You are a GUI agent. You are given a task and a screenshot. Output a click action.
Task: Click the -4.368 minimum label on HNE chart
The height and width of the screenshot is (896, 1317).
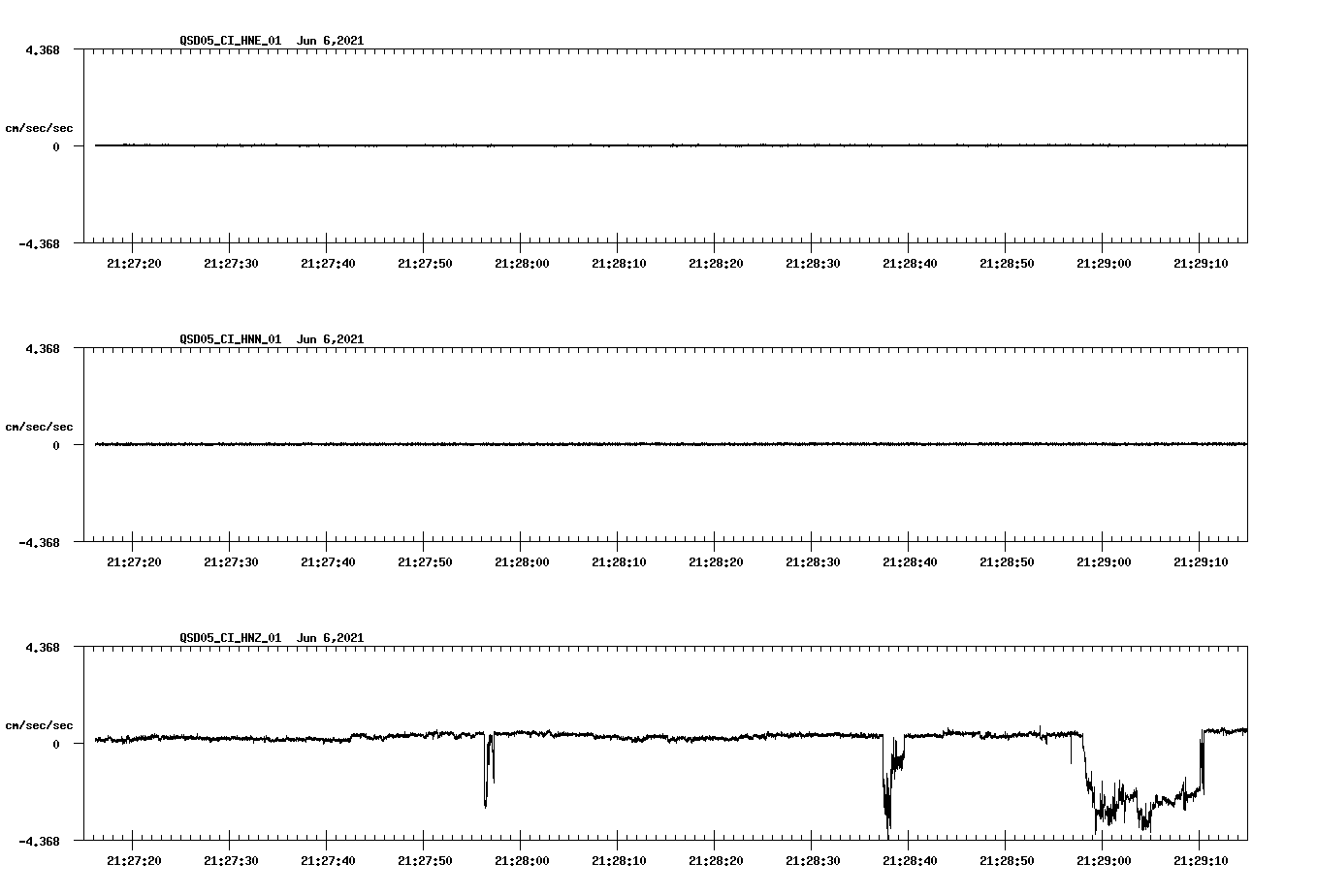39,244
